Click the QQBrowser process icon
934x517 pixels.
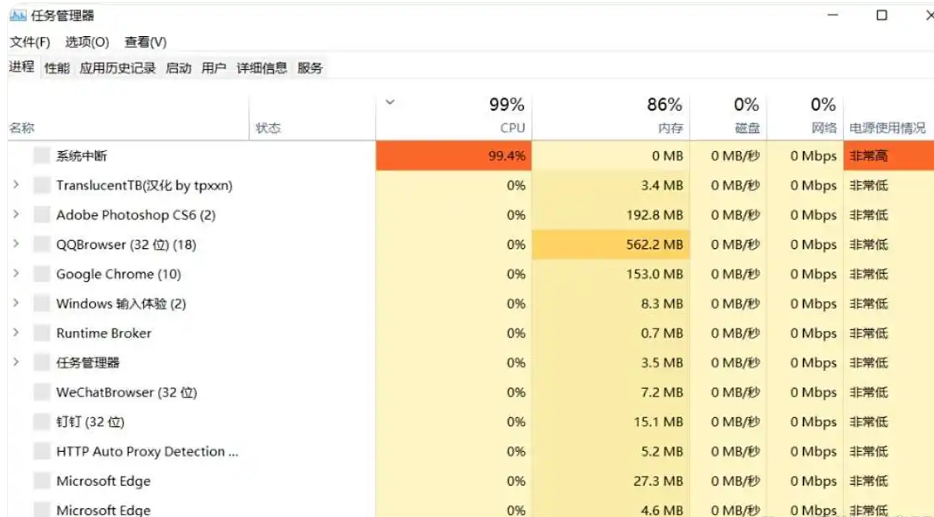click(42, 244)
